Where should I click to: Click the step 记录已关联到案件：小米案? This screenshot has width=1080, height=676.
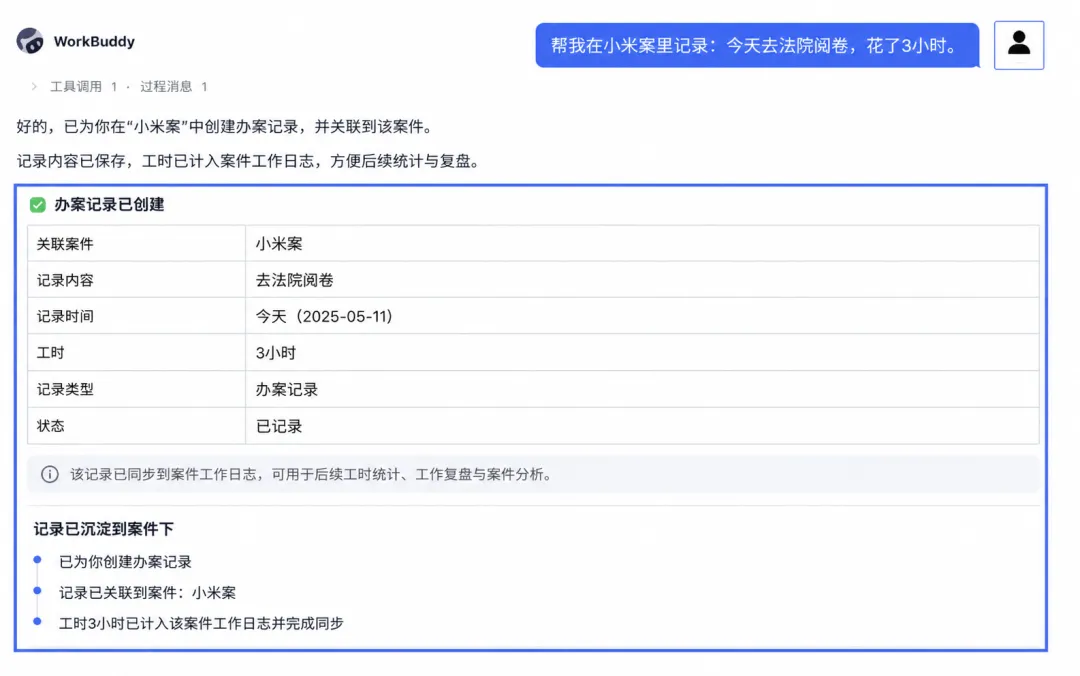pos(147,593)
